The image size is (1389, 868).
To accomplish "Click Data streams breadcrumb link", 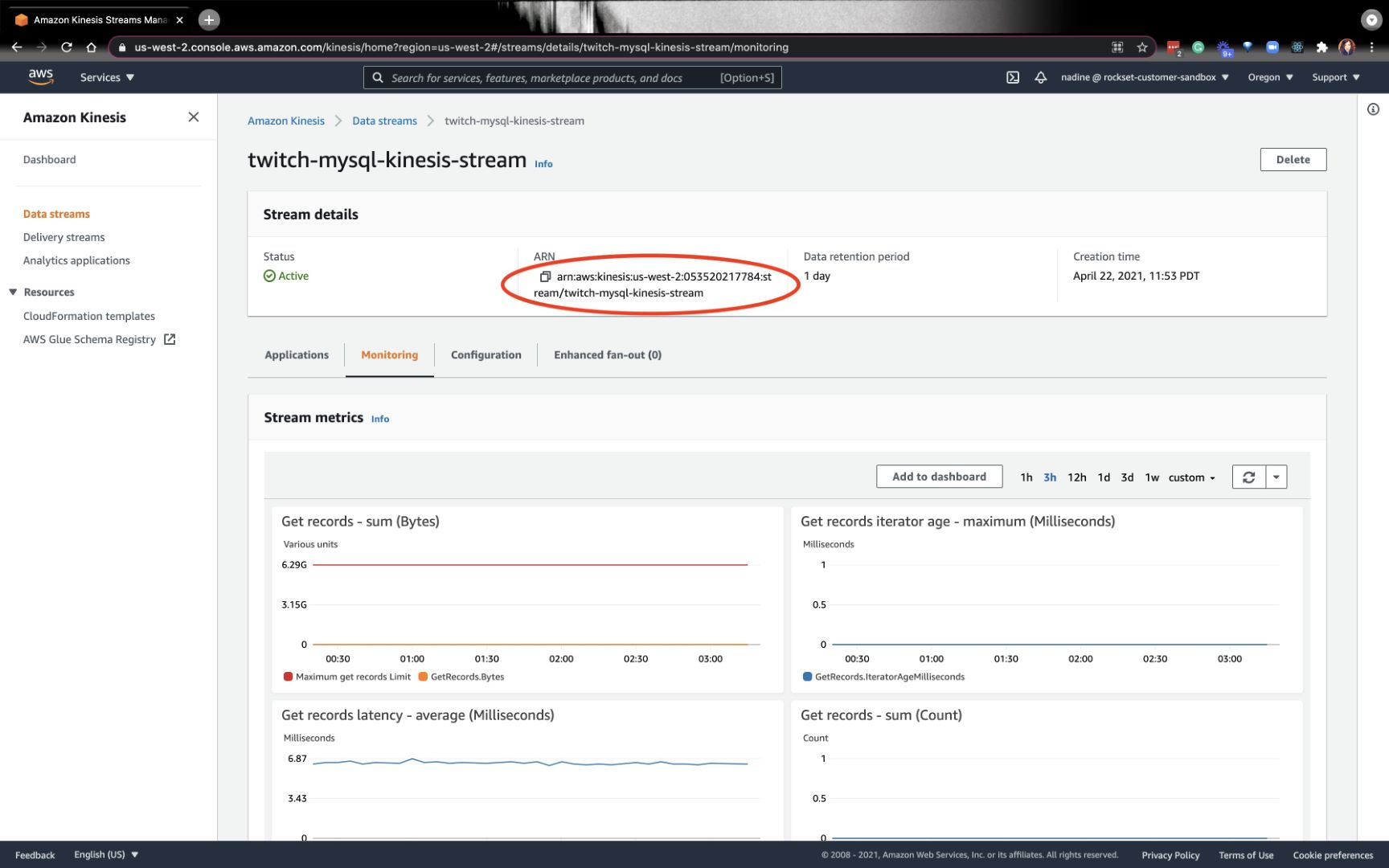I will pos(384,121).
